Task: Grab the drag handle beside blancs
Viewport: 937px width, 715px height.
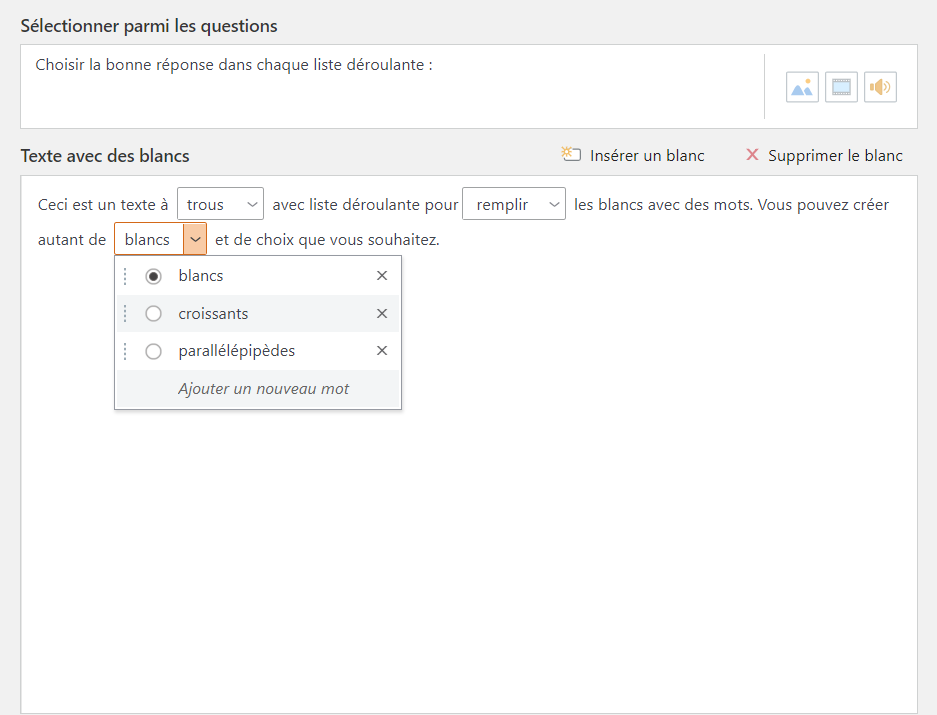Action: tap(125, 276)
